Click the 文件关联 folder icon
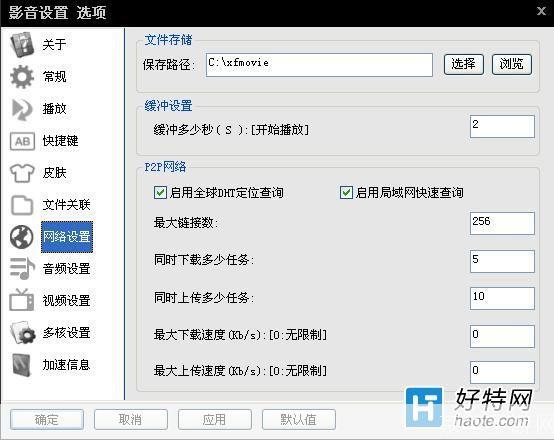Screen dimensions: 554x440 pos(22,205)
